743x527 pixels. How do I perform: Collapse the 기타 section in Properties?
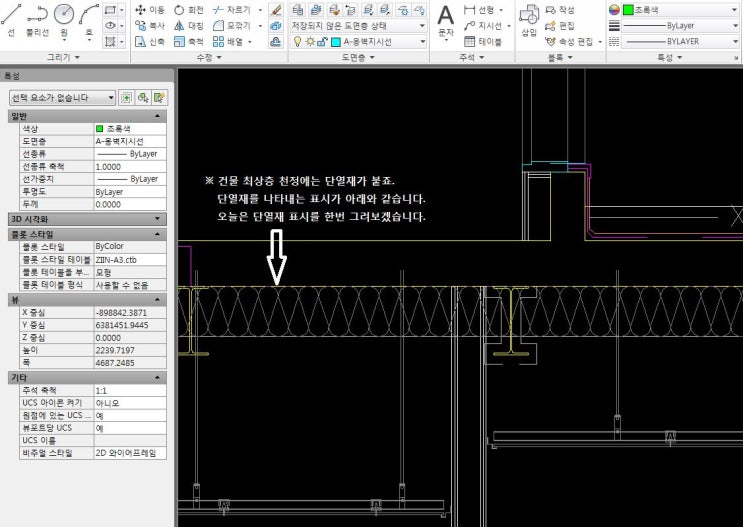(157, 378)
